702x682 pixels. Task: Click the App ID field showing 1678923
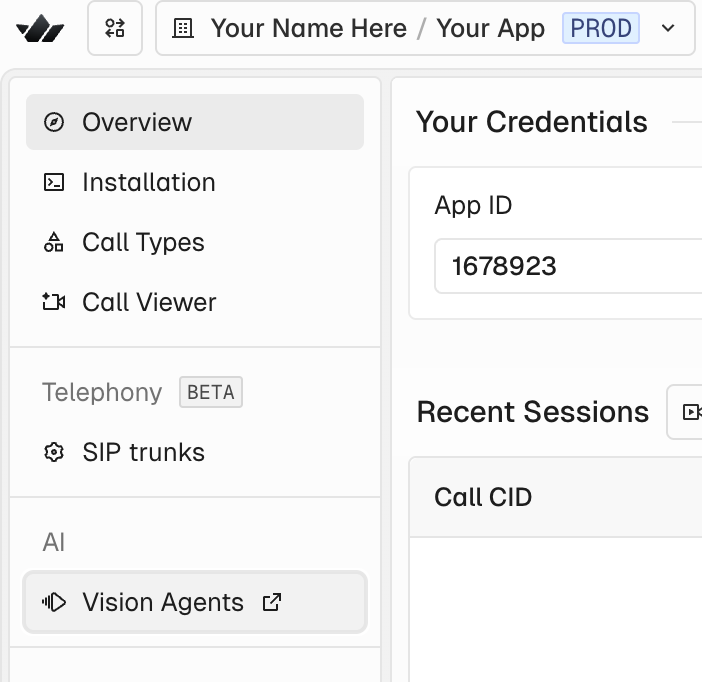pyautogui.click(x=568, y=266)
